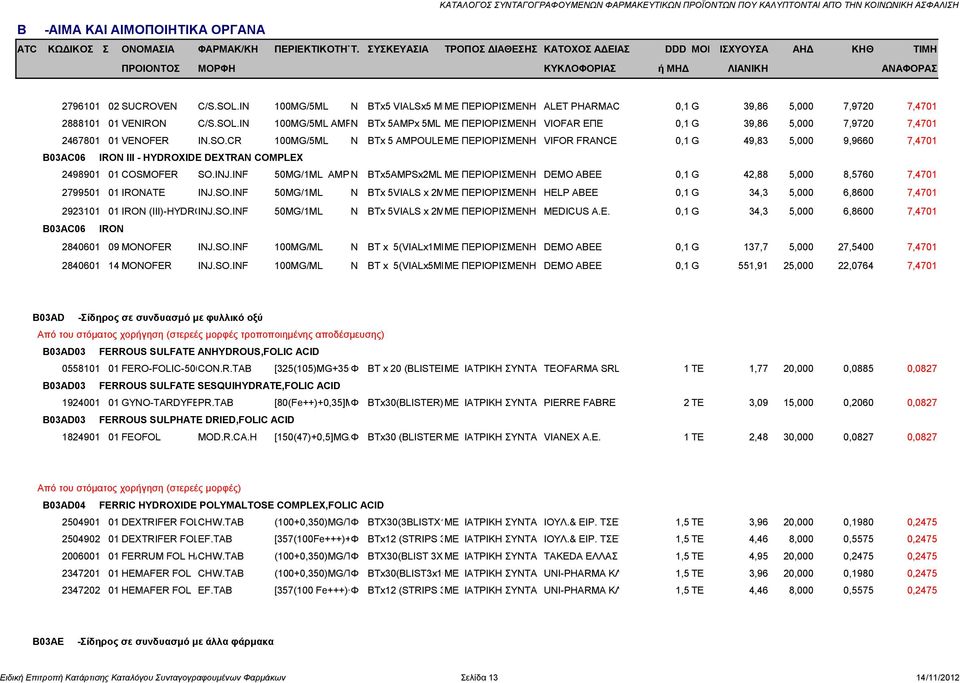
Task: Click the page number Σελίδα 13
Action: [479, 677]
